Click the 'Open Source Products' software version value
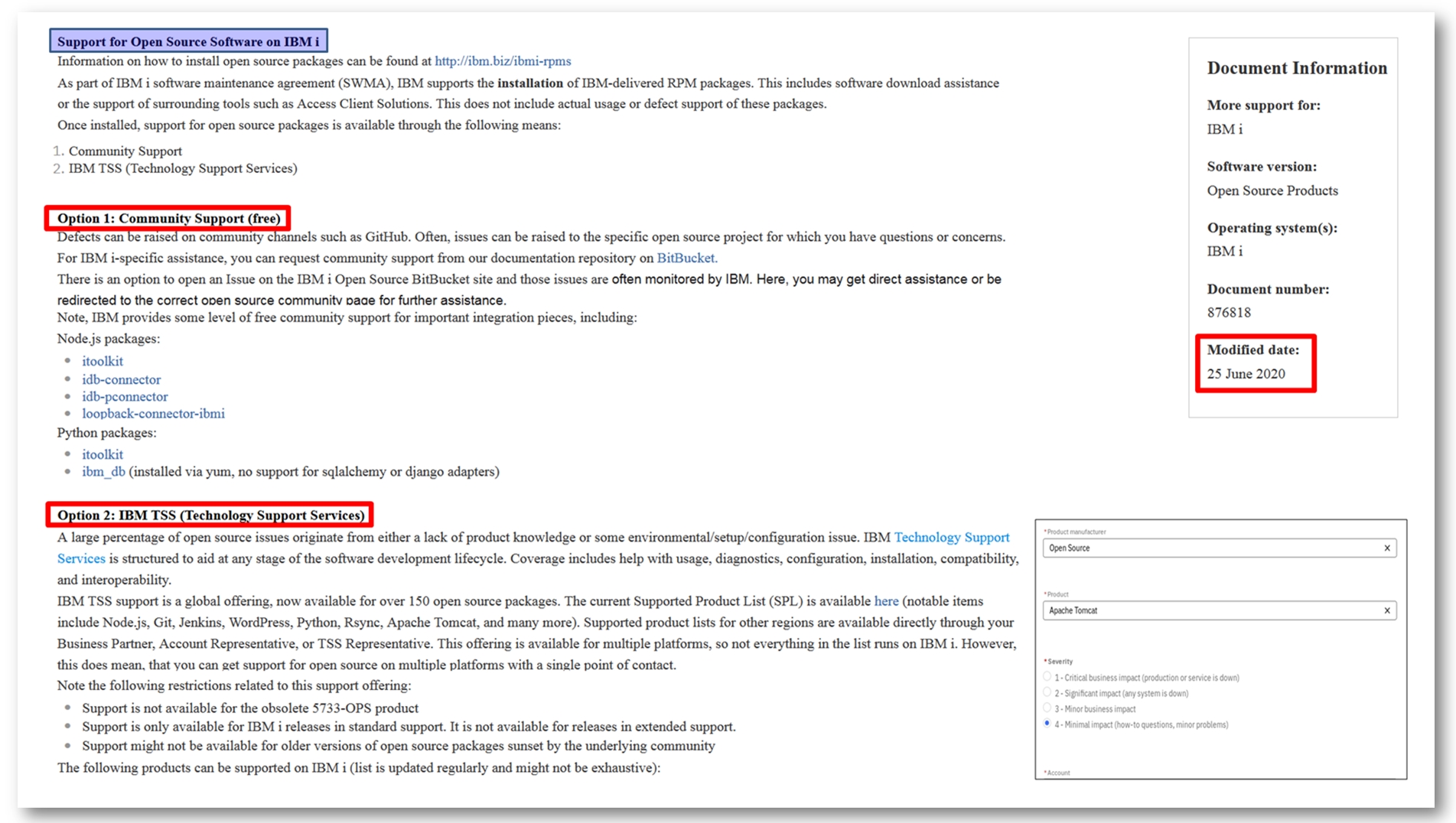This screenshot has width=1456, height=823. coord(1272,191)
